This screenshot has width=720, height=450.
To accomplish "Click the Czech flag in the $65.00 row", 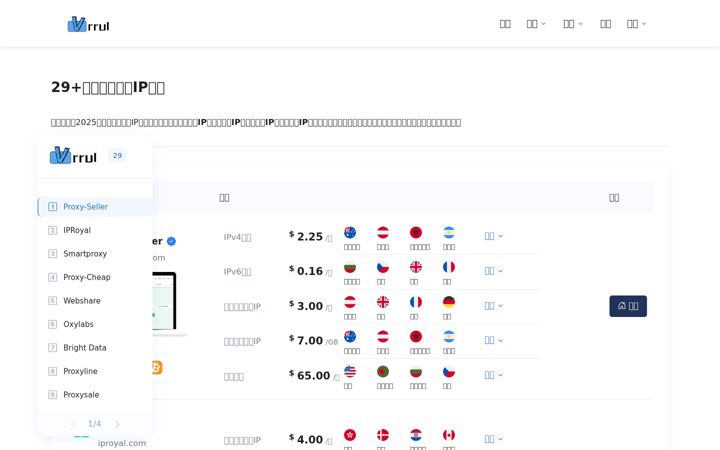I will click(x=449, y=371).
